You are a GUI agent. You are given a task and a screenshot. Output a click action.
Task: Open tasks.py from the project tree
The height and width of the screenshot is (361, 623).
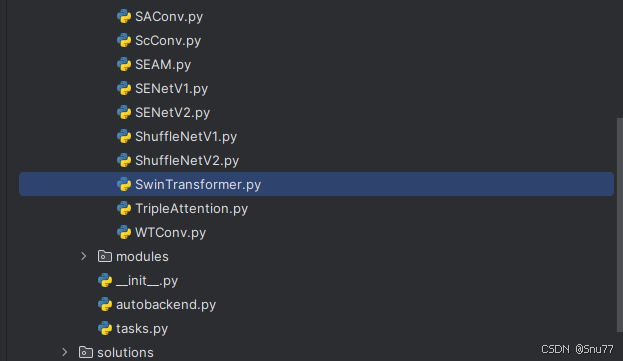(142, 329)
